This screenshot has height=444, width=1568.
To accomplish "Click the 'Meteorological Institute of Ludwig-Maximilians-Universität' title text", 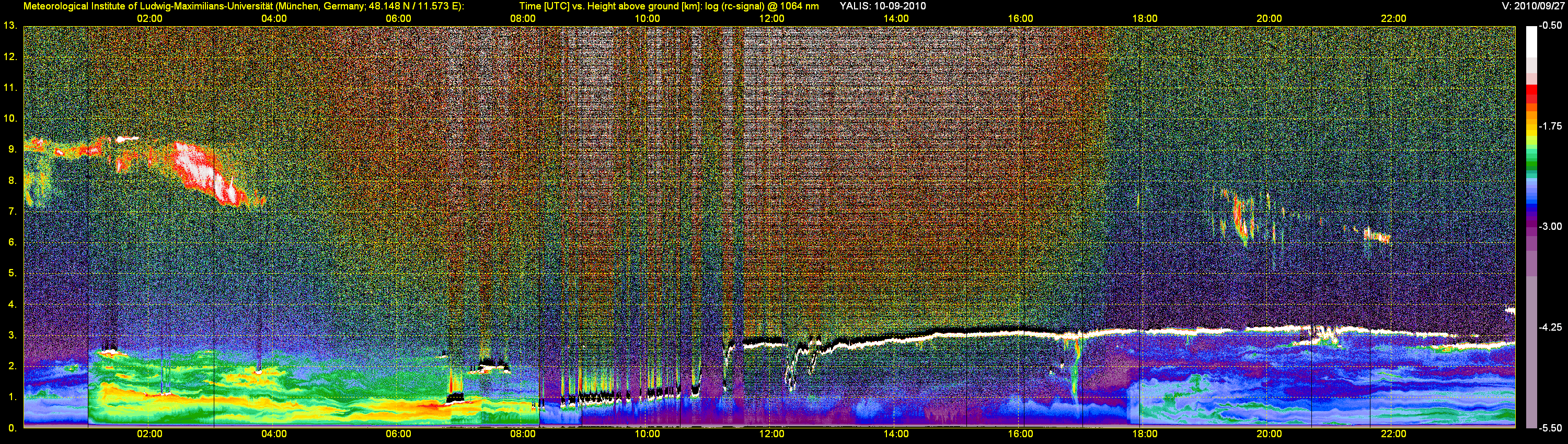I will coord(148,6).
